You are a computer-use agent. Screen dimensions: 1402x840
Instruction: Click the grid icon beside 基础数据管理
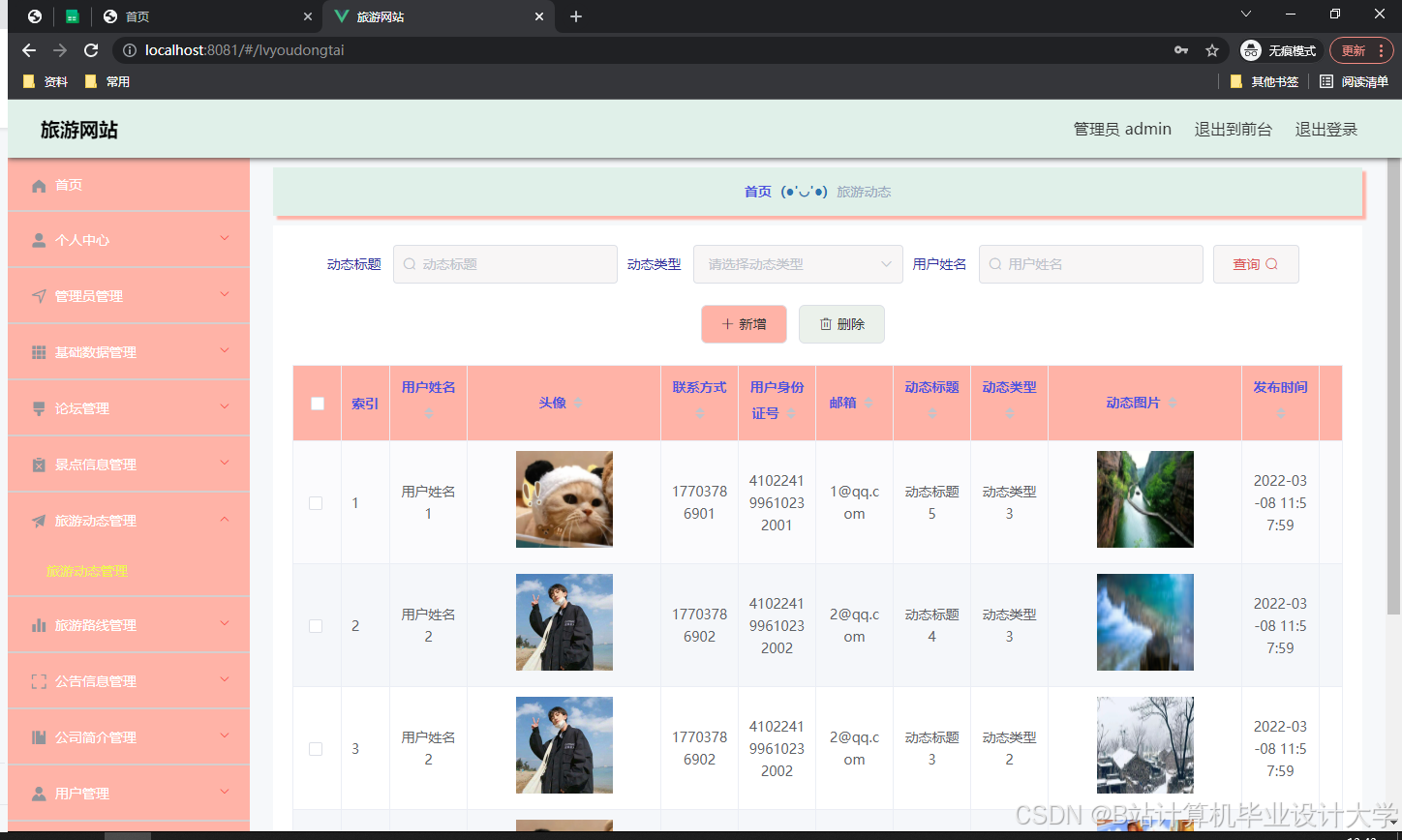(39, 352)
